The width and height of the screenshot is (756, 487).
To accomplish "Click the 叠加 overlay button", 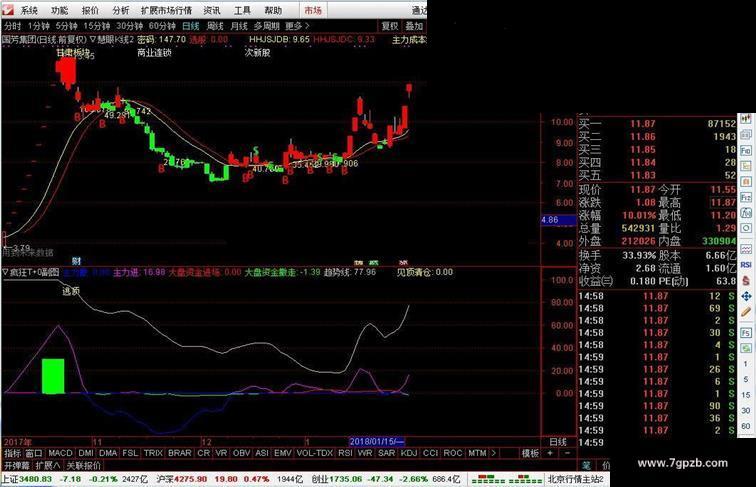I will tap(414, 26).
